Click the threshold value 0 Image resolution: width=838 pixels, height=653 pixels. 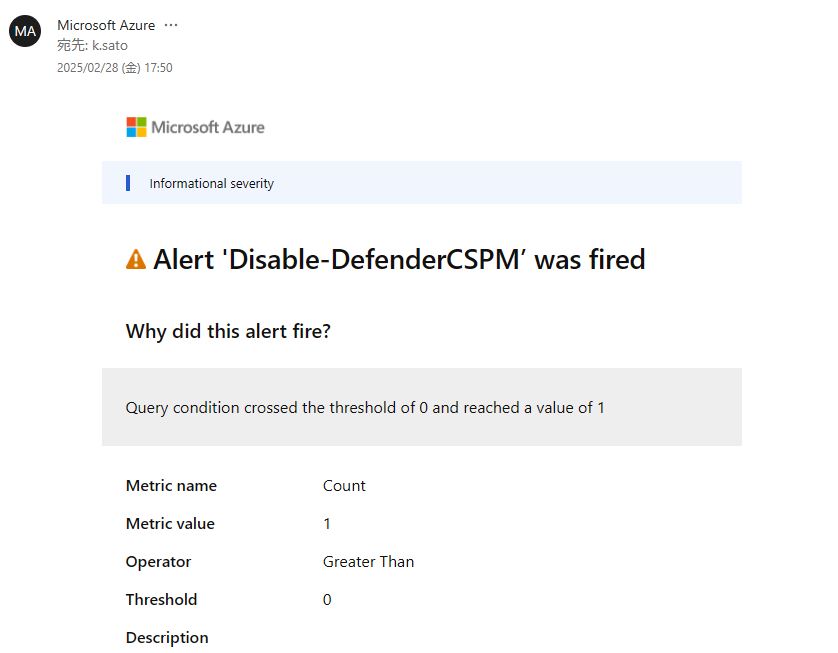[x=327, y=600]
